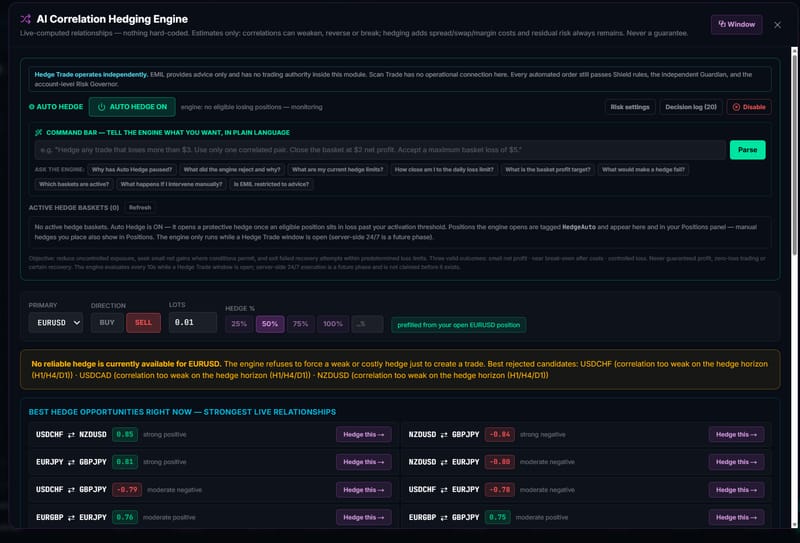Click the swap icon in the EURGBP EURJPY row
800x543 pixels.
(x=71, y=518)
